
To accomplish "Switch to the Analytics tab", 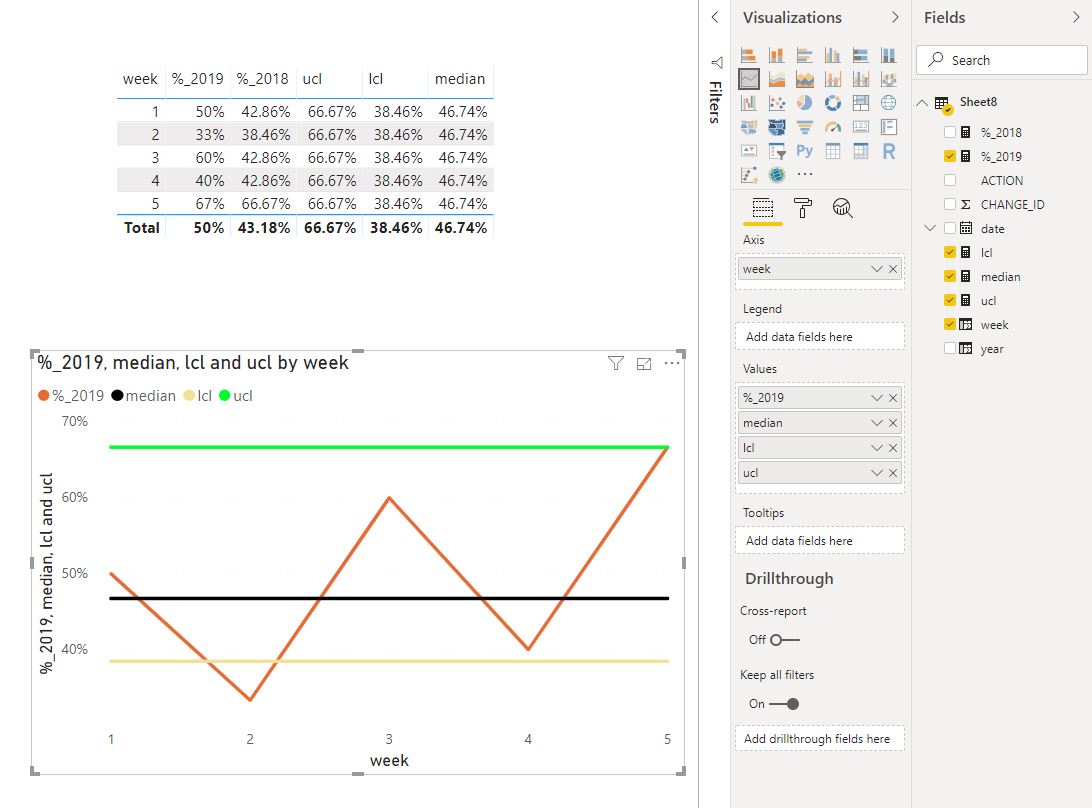I will click(842, 208).
